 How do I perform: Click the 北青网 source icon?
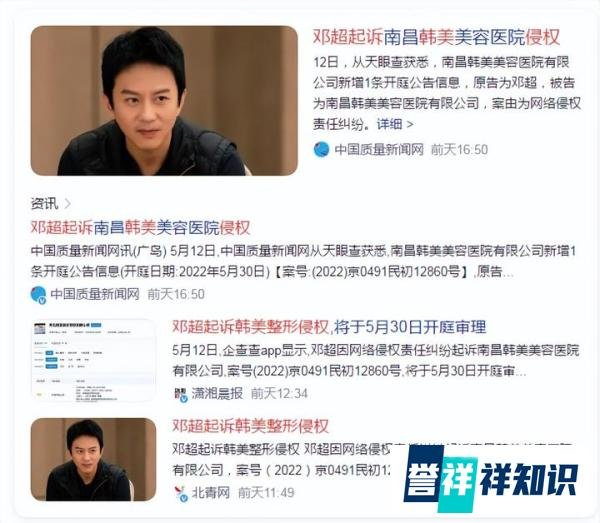(181, 493)
